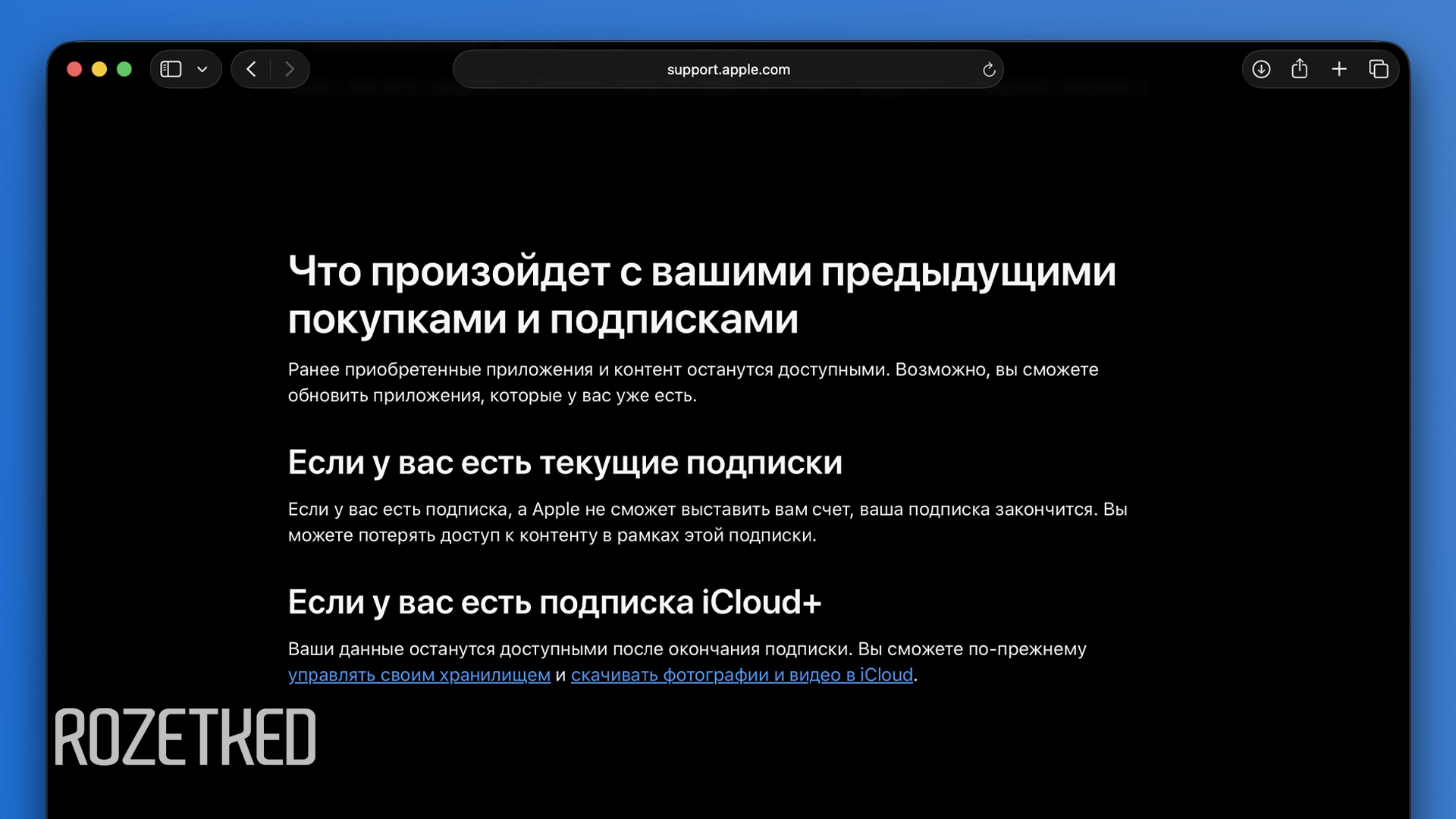Image resolution: width=1456 pixels, height=819 pixels.
Task: Reload the current page
Action: (988, 70)
